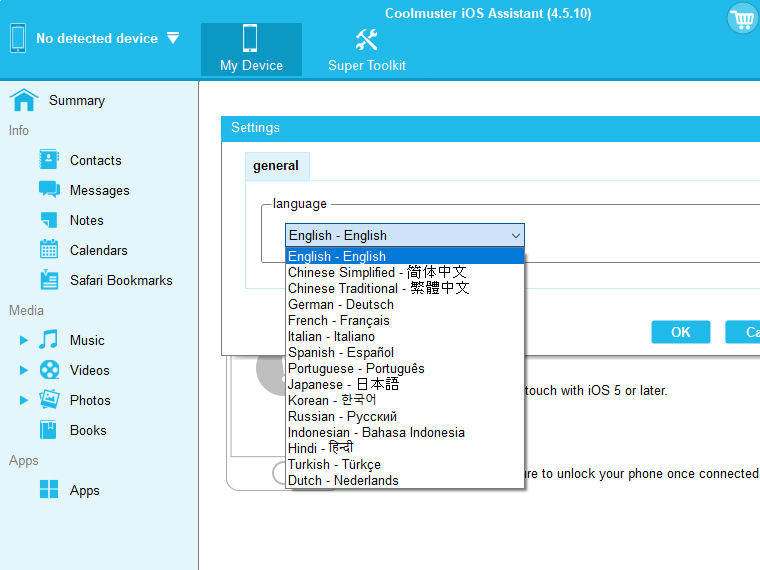Select German - Deutsch language
The height and width of the screenshot is (570, 760).
[x=405, y=304]
